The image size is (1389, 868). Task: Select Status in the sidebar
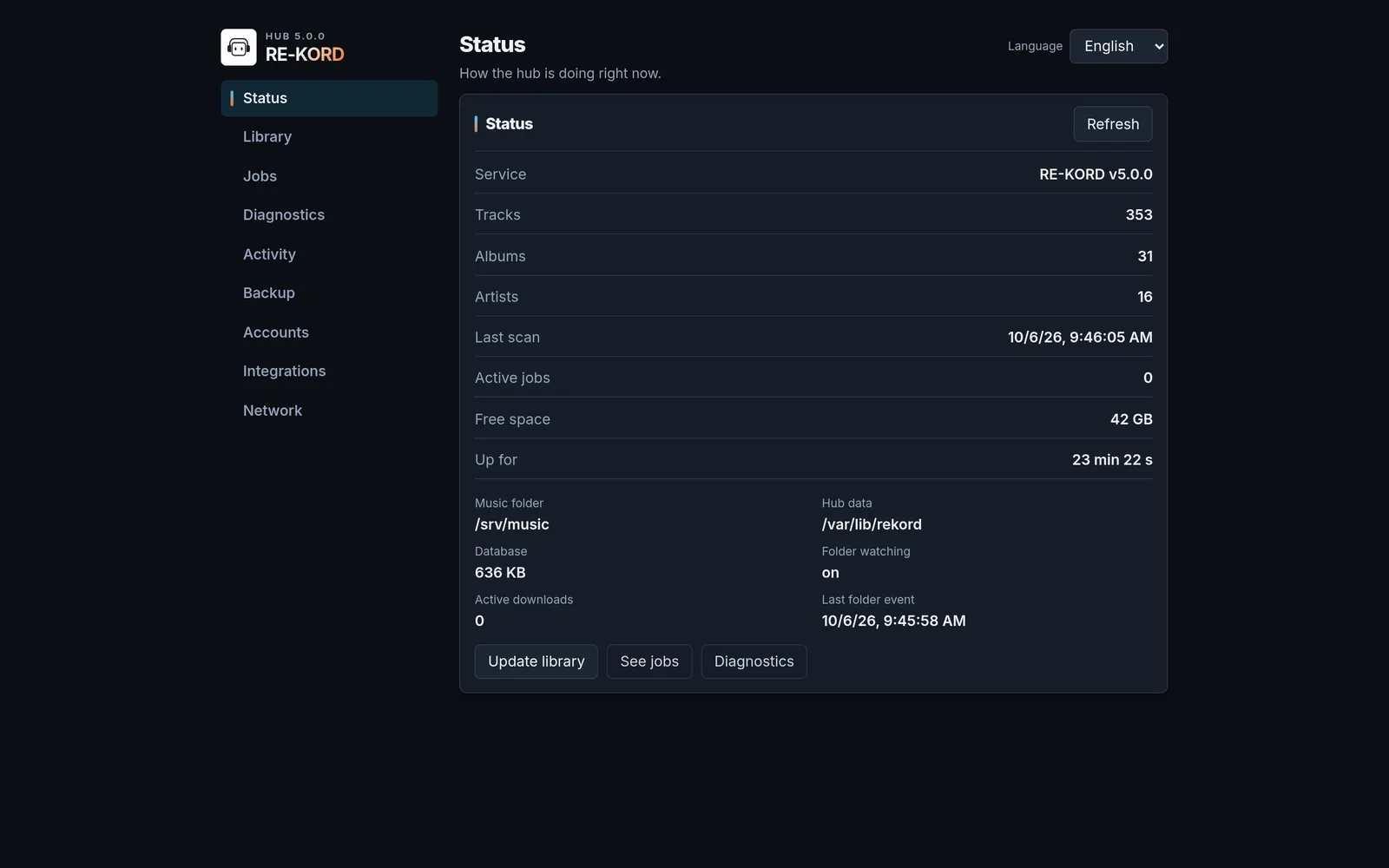(329, 98)
